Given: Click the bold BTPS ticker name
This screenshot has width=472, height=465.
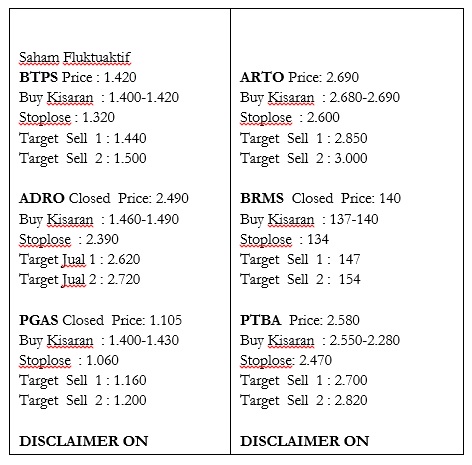Looking at the screenshot, I should click(39, 77).
